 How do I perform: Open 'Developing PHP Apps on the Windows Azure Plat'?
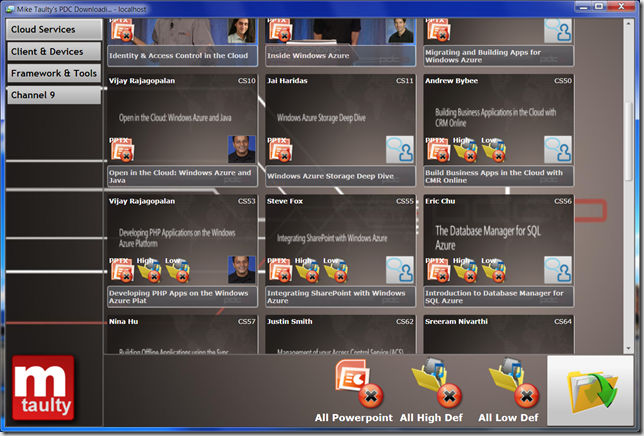point(182,296)
